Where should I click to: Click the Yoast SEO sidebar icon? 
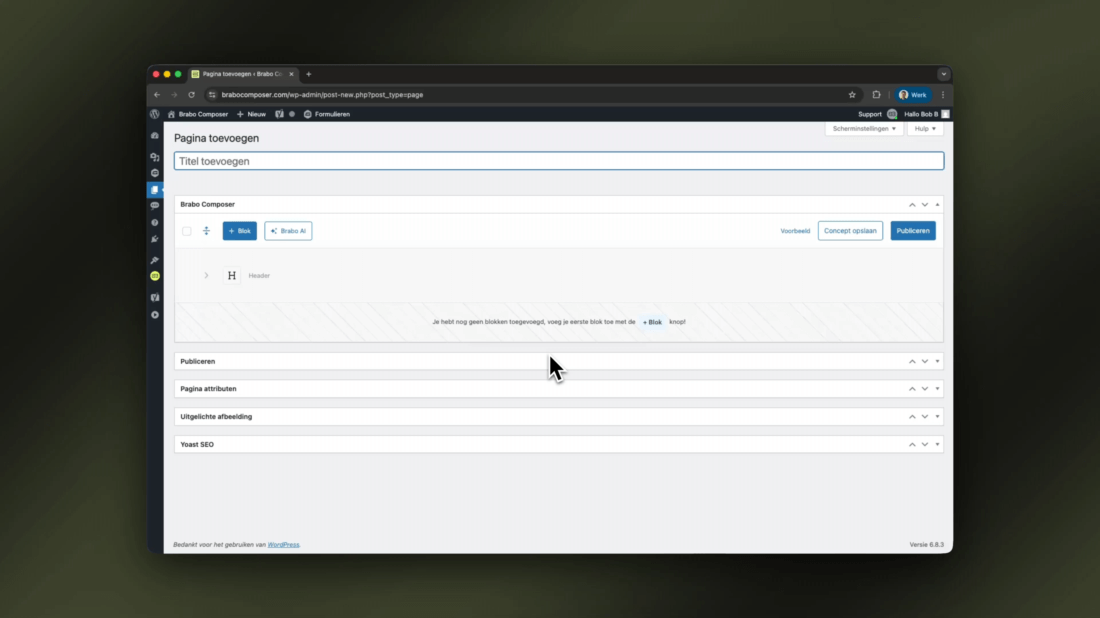coord(155,297)
